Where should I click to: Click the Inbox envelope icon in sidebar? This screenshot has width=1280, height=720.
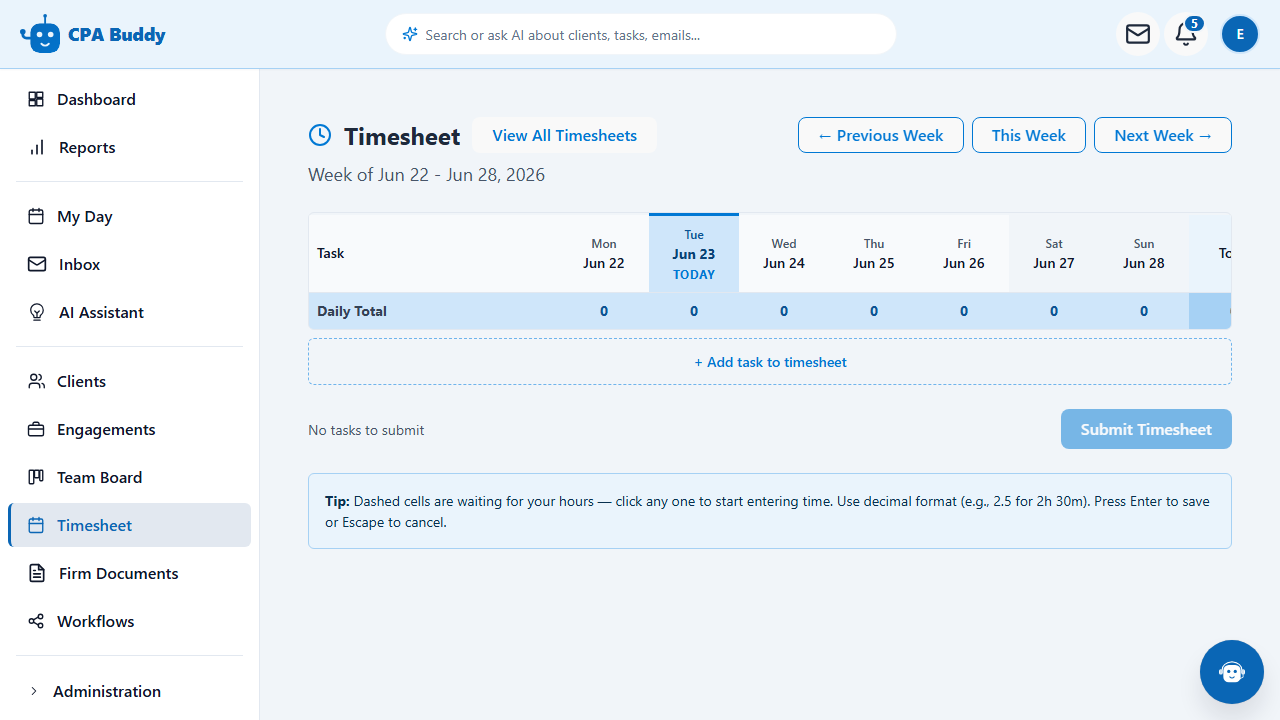click(x=37, y=264)
